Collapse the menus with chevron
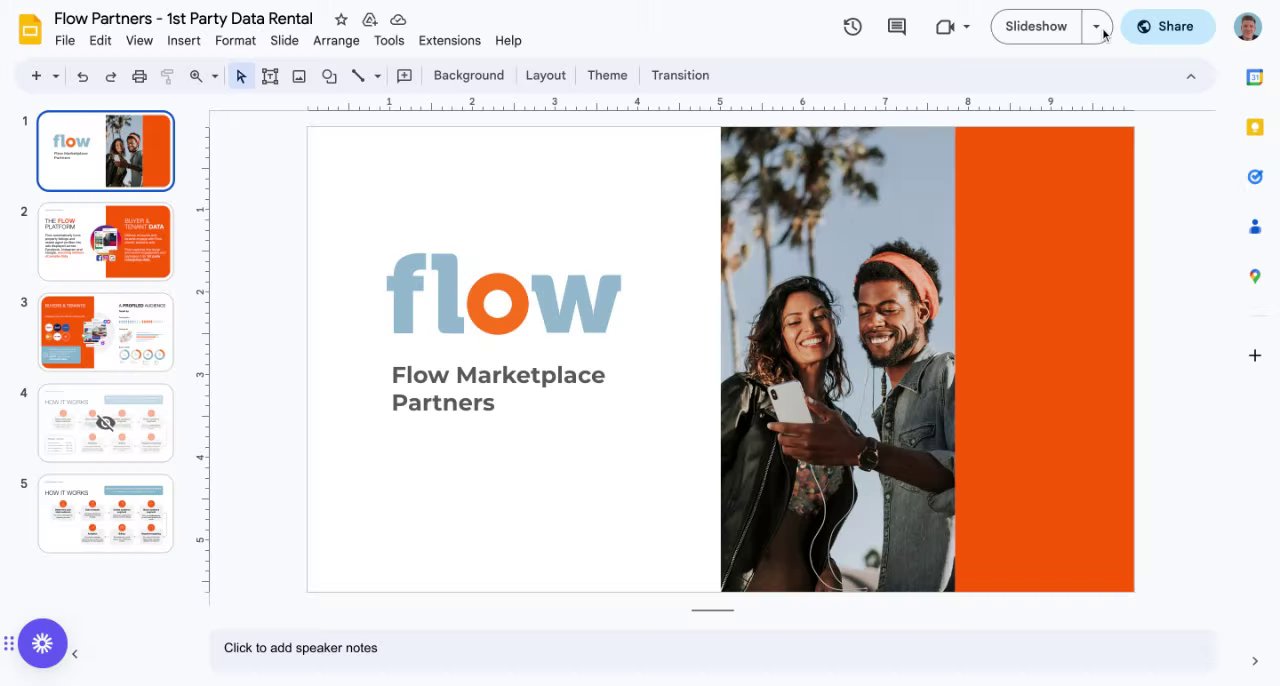 [x=1190, y=76]
